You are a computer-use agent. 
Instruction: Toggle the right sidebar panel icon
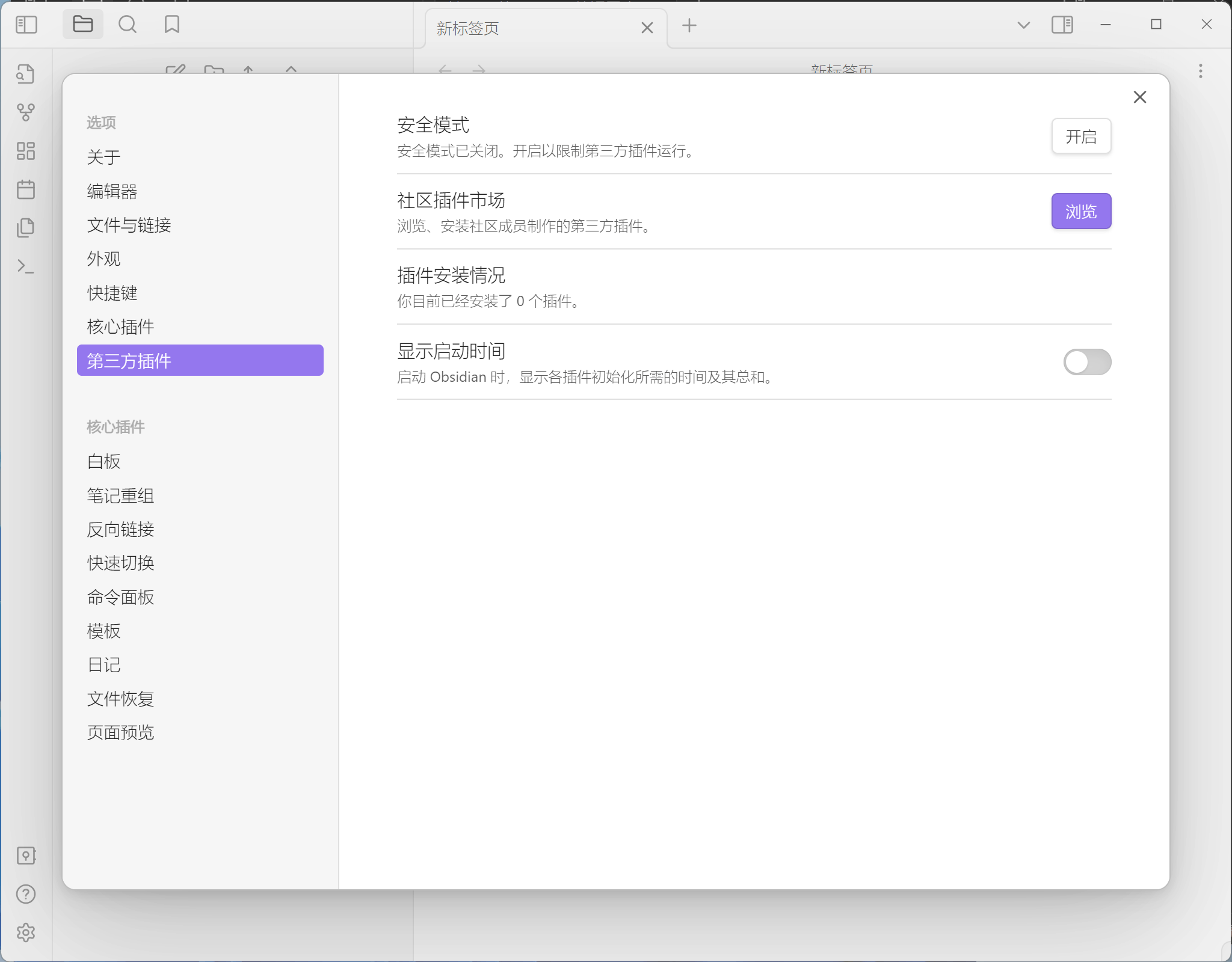coord(1062,25)
